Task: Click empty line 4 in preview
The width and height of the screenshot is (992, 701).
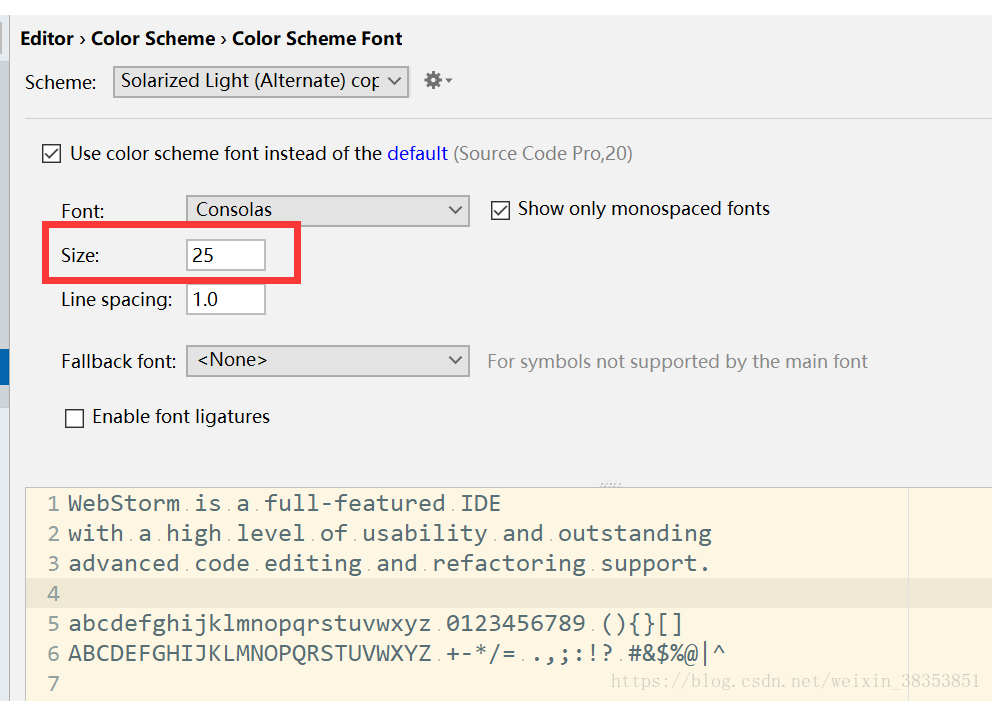Action: click(x=400, y=593)
